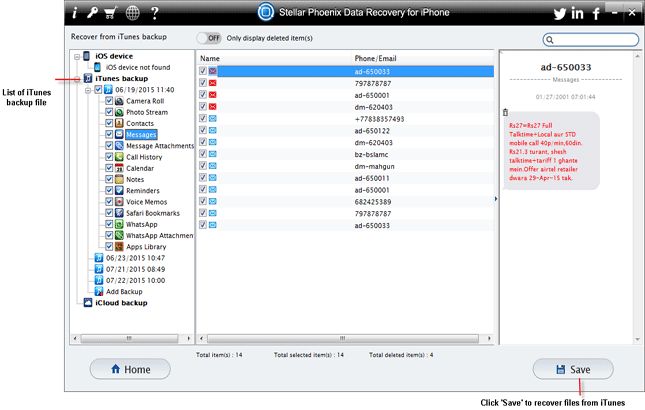Click the Calendar icon
This screenshot has height=410, width=645.
(x=119, y=168)
